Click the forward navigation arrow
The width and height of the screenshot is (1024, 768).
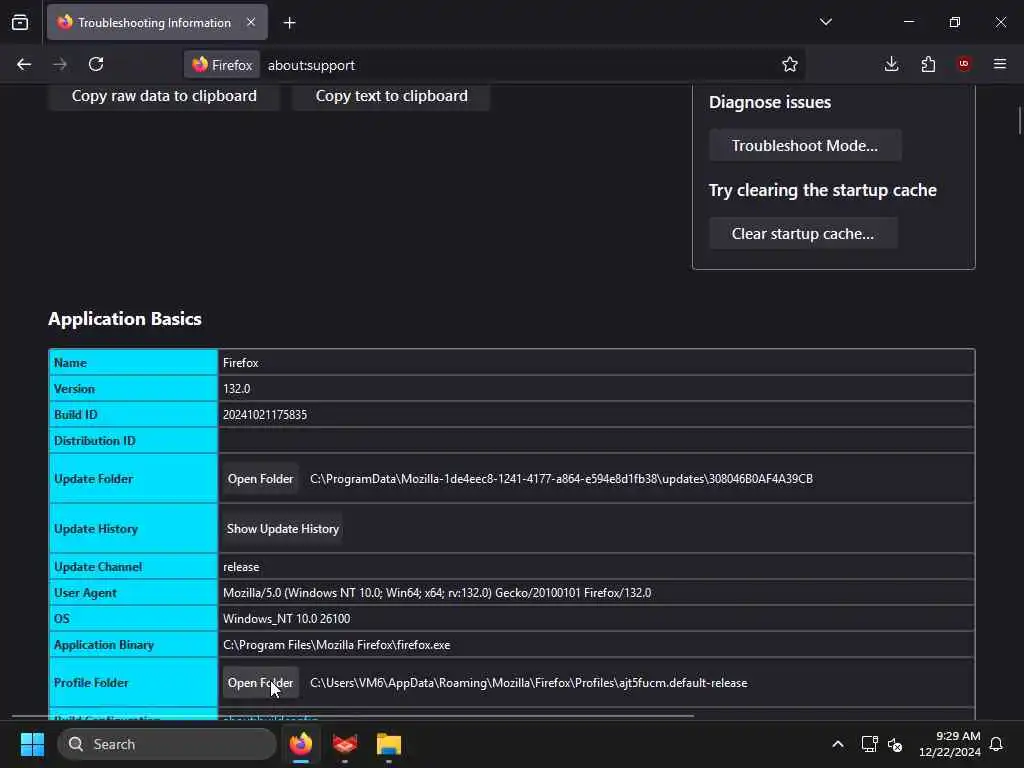click(60, 64)
